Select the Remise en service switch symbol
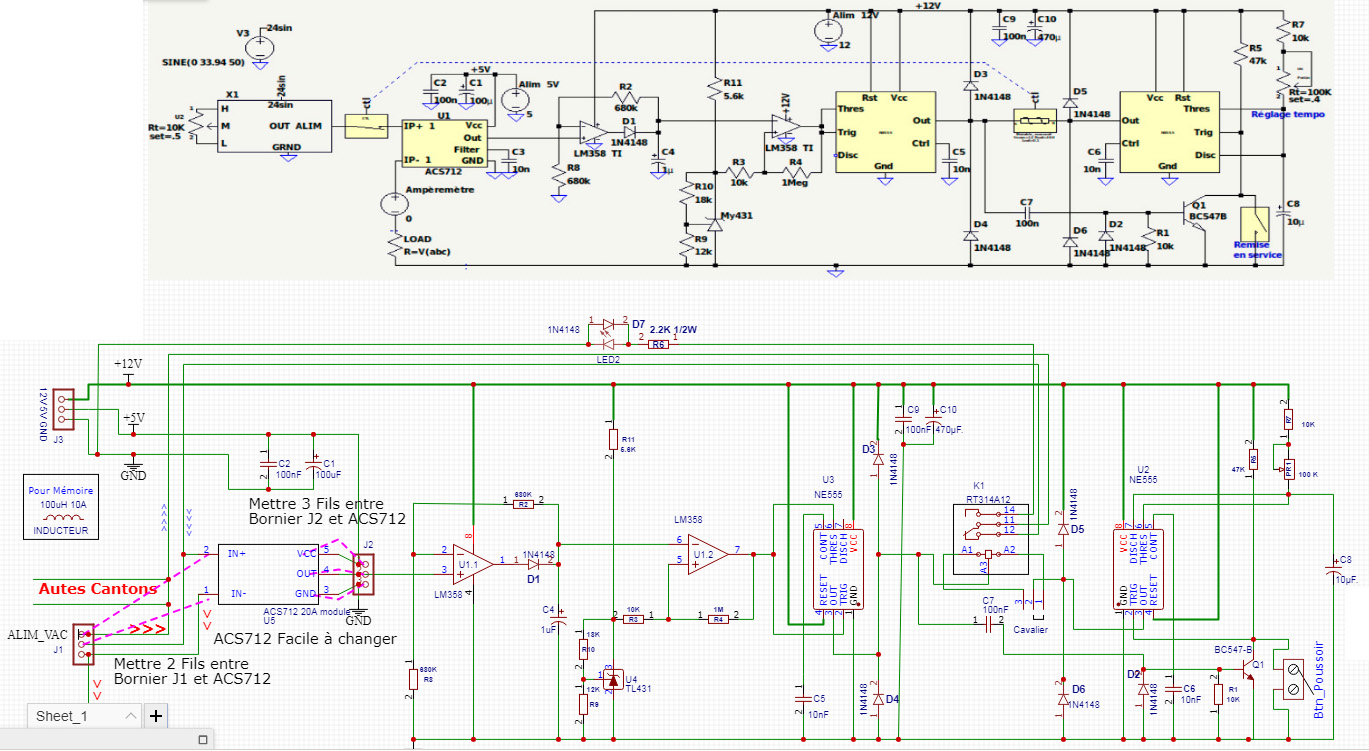The height and width of the screenshot is (751, 1369). (x=1256, y=224)
